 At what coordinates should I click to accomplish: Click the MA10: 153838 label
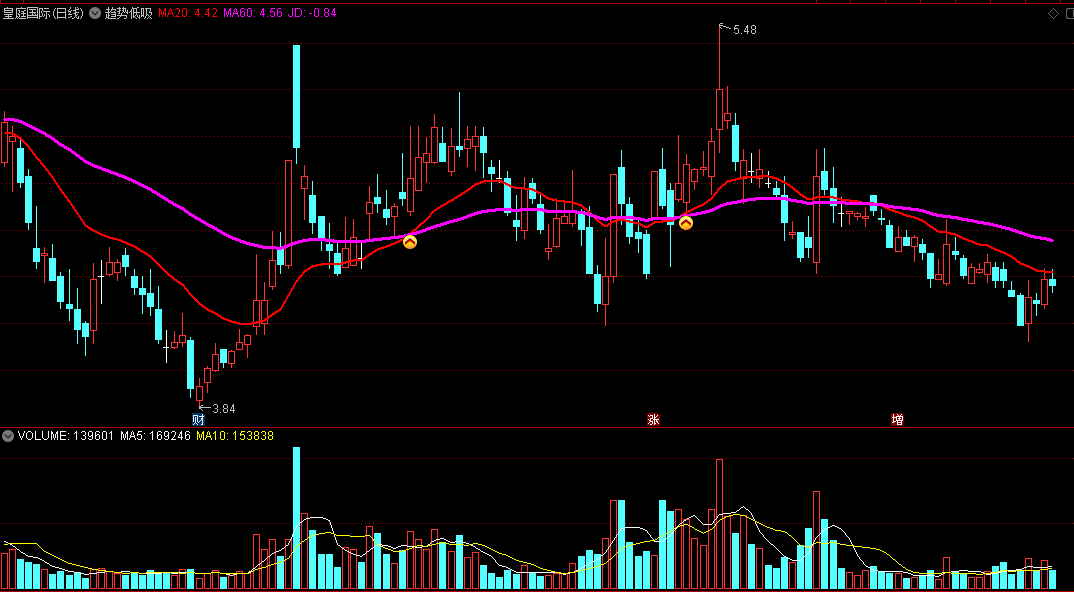point(235,435)
